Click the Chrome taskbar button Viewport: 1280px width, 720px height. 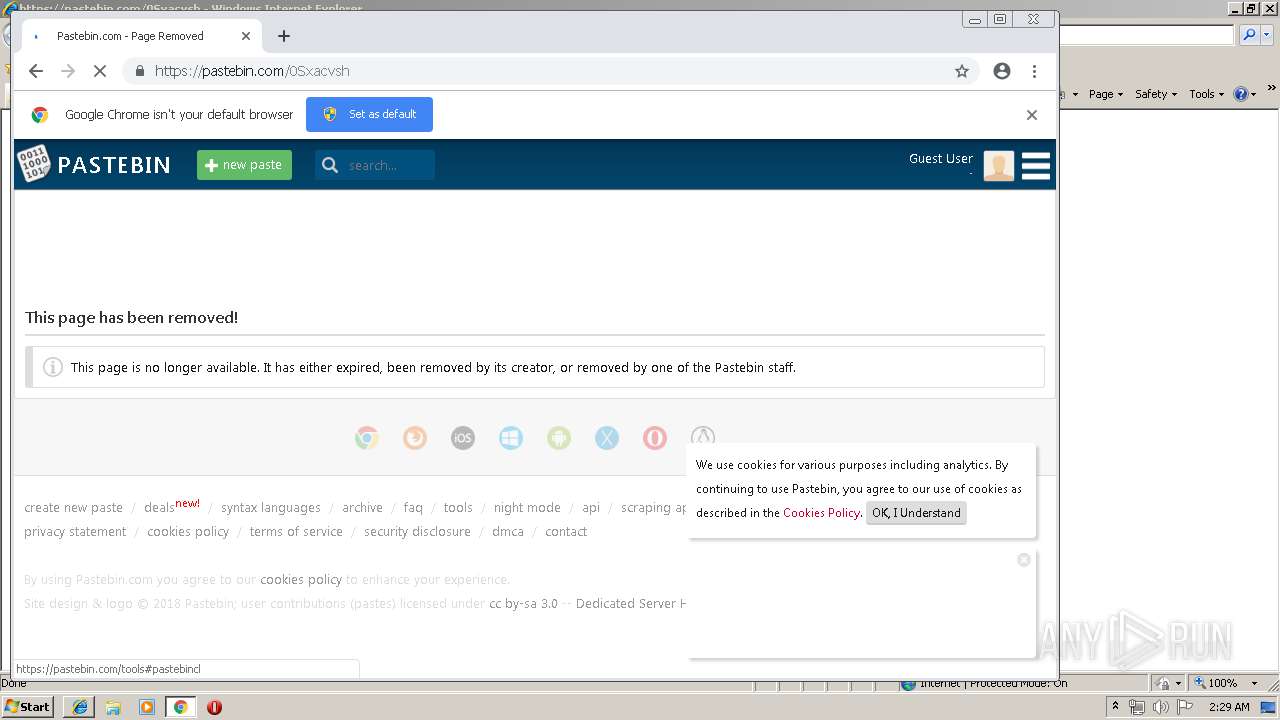180,707
